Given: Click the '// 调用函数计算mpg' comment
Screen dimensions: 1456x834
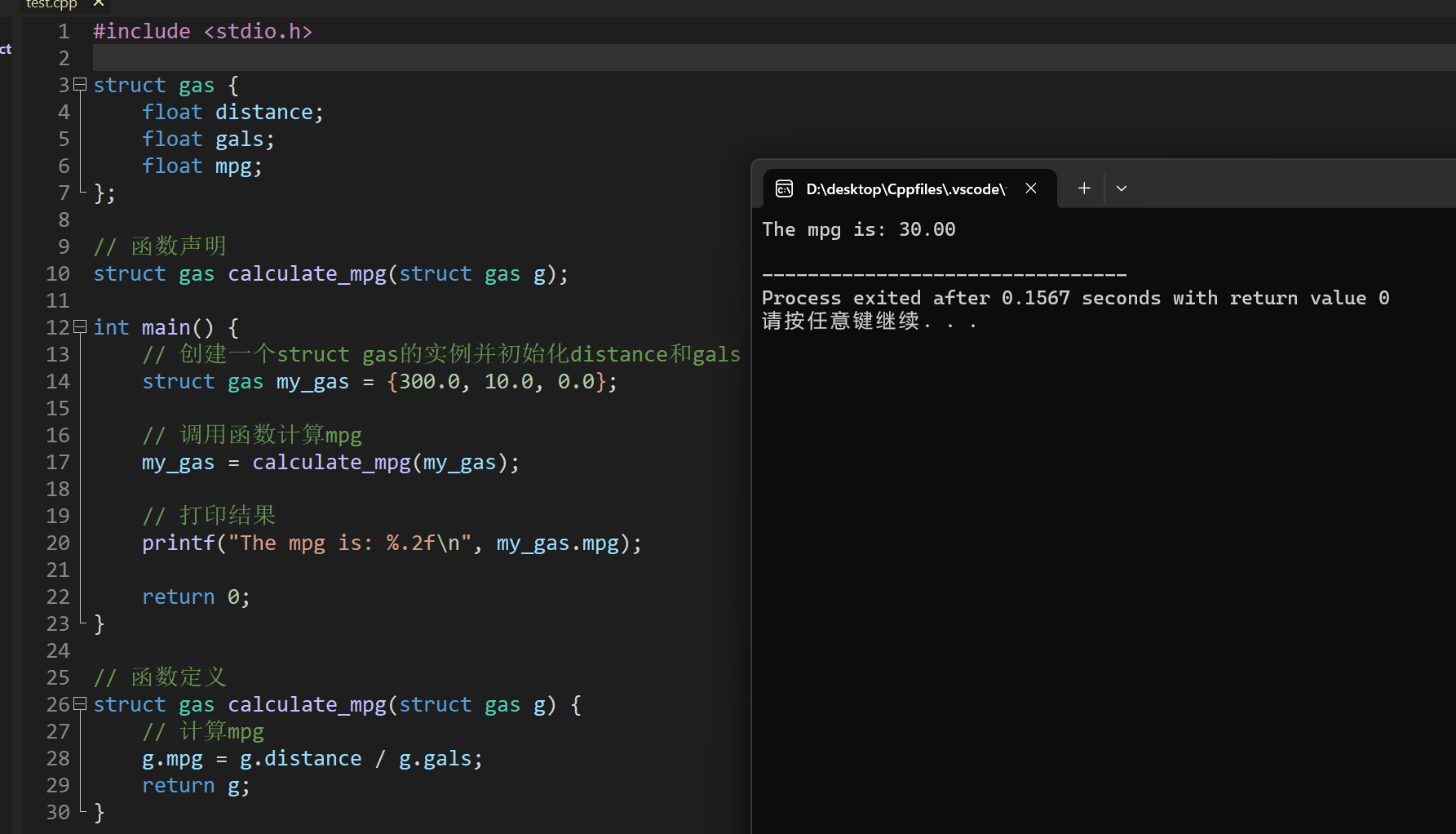Looking at the screenshot, I should click(x=252, y=435).
